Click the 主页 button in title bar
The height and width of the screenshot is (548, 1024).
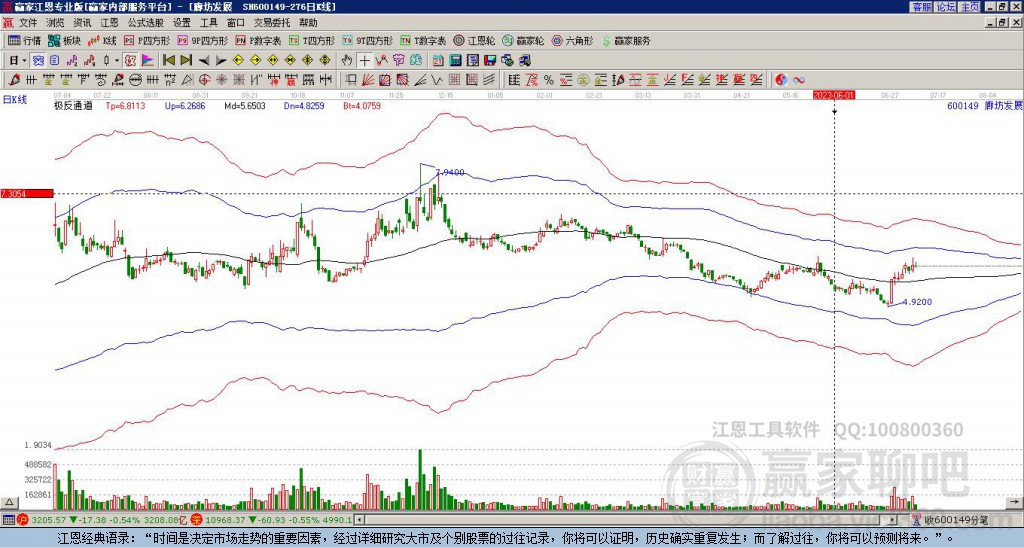(969, 7)
